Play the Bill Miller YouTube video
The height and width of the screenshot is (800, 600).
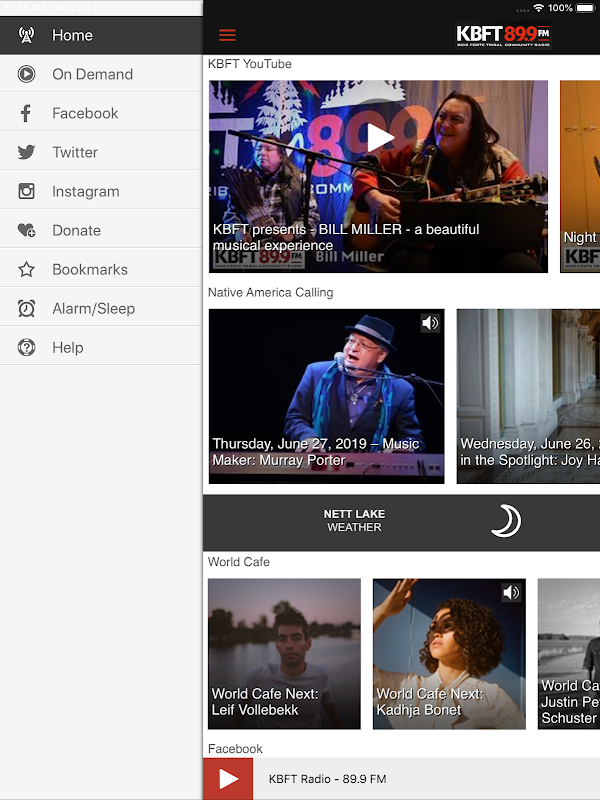379,138
